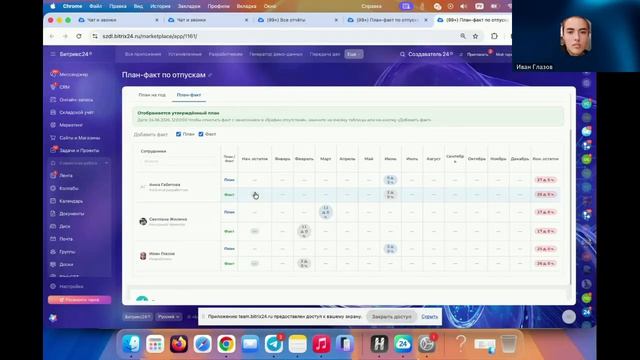Click Иван's Февраль fact vacation chip
This screenshot has height=360, width=640.
pyautogui.click(x=304, y=264)
